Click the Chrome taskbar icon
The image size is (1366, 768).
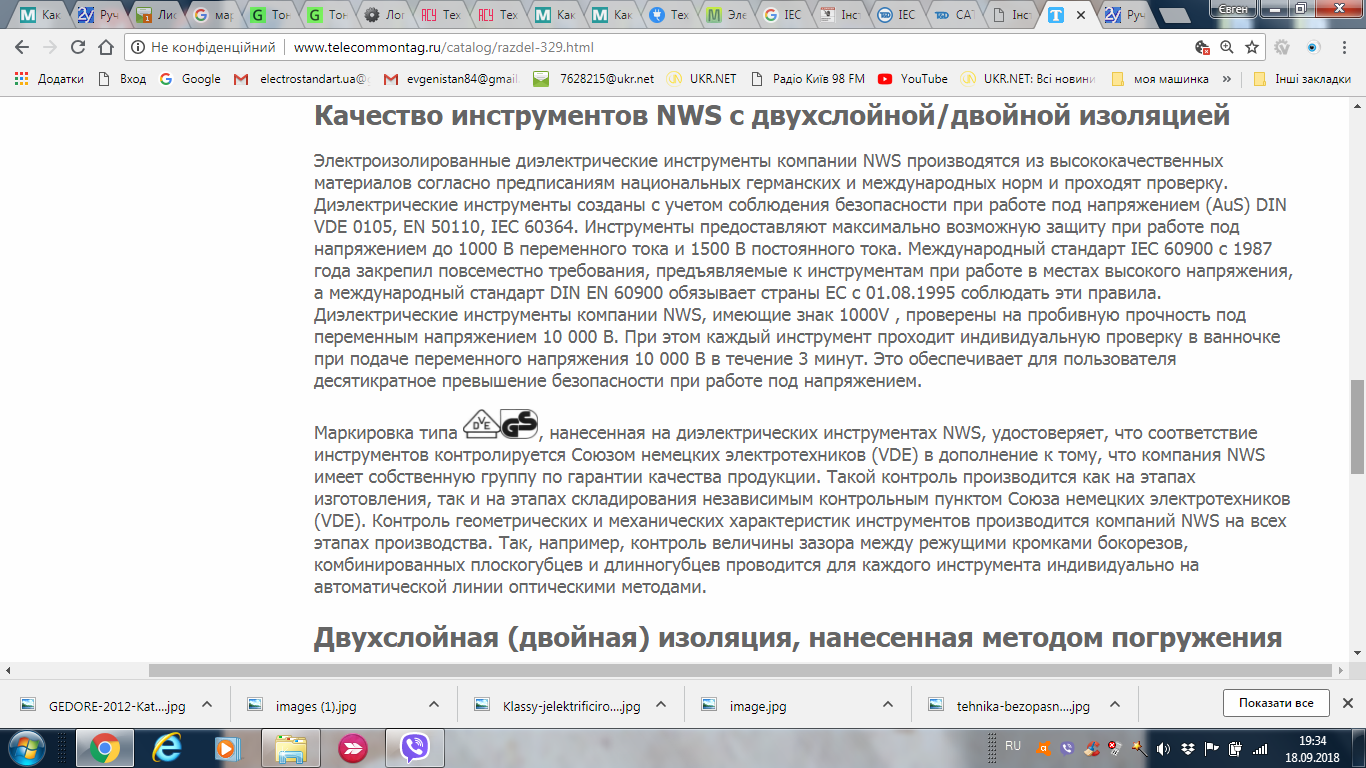click(103, 747)
